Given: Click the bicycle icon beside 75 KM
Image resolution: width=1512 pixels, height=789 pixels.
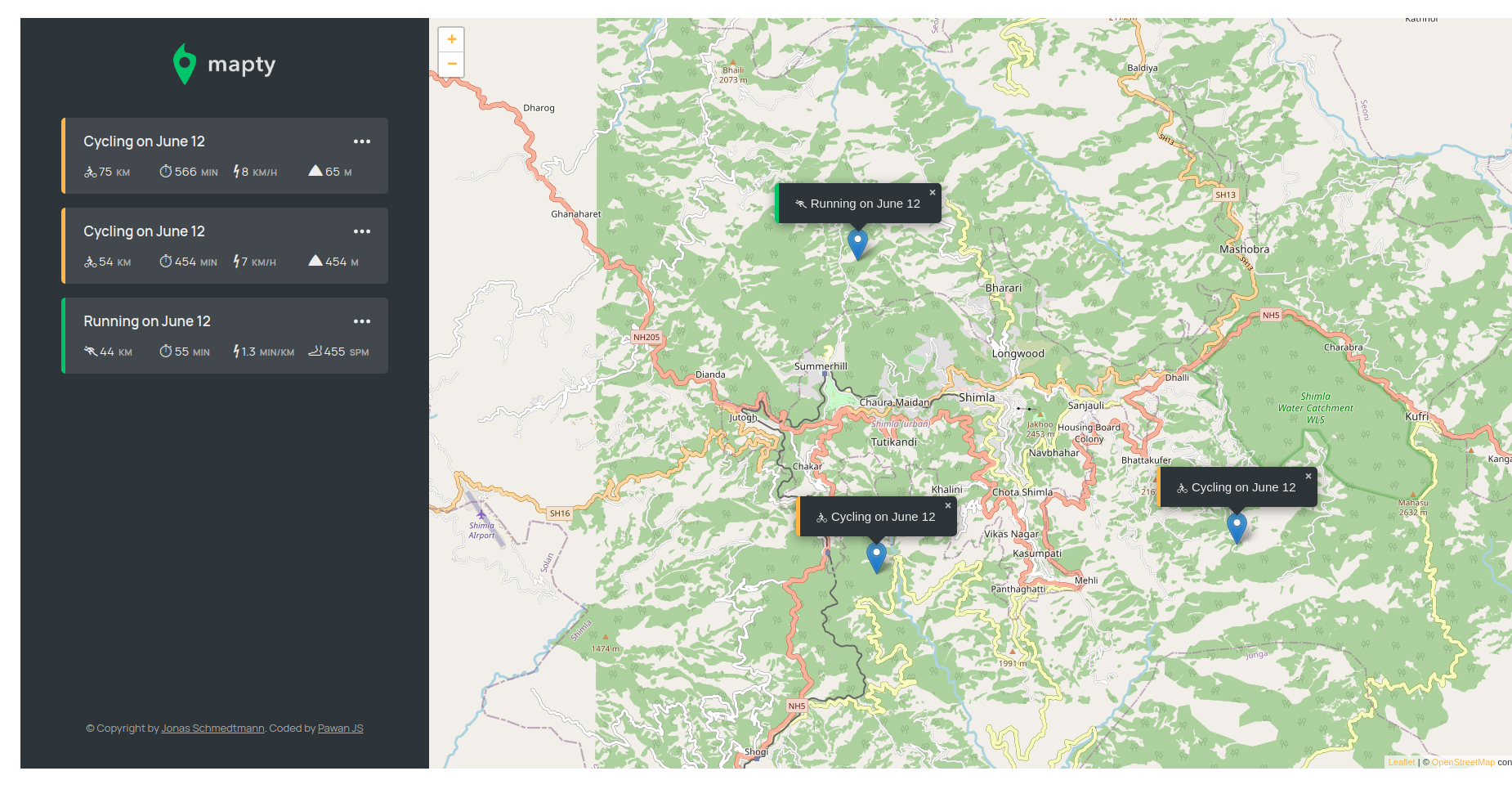Looking at the screenshot, I should (x=90, y=172).
